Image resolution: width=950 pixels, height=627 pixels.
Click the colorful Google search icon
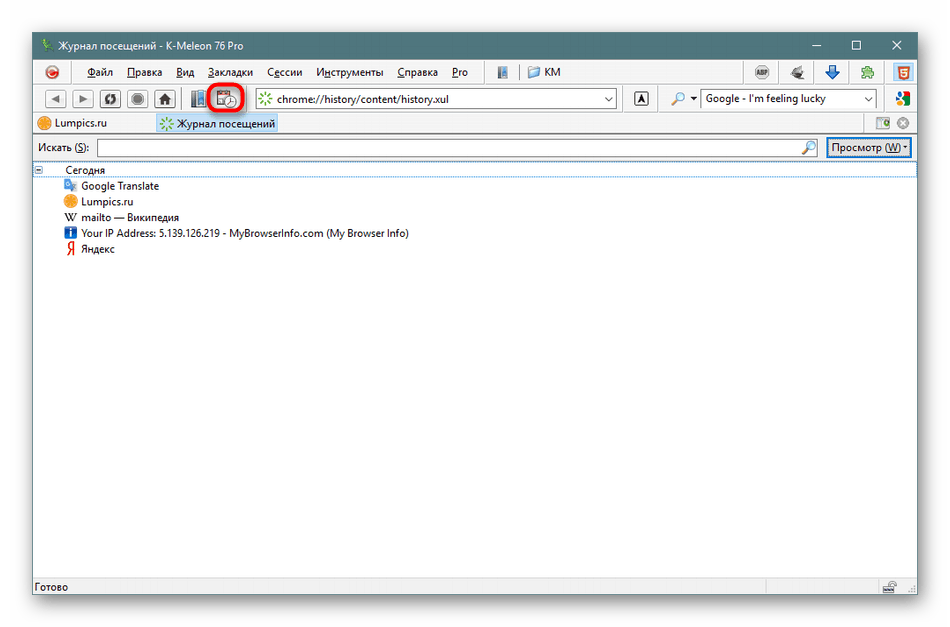point(903,99)
